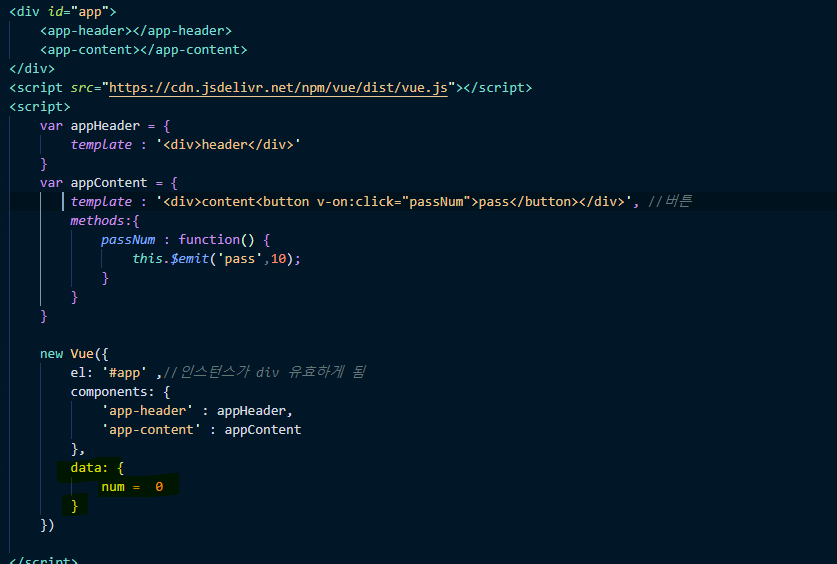Click the 'el' property key
Image resolution: width=837 pixels, height=564 pixels.
(78, 372)
